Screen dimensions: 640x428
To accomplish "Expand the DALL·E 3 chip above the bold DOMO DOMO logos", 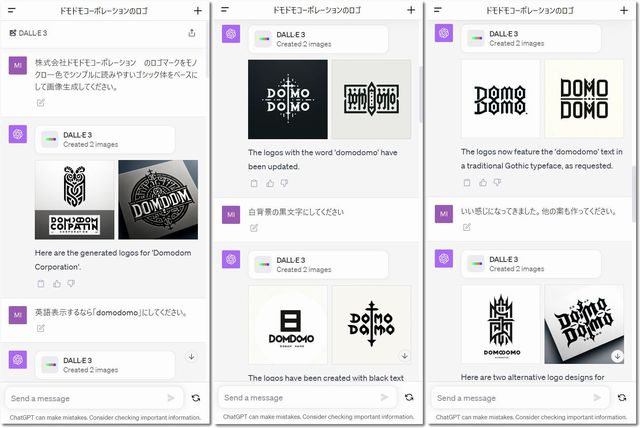I will pyautogui.click(x=531, y=38).
